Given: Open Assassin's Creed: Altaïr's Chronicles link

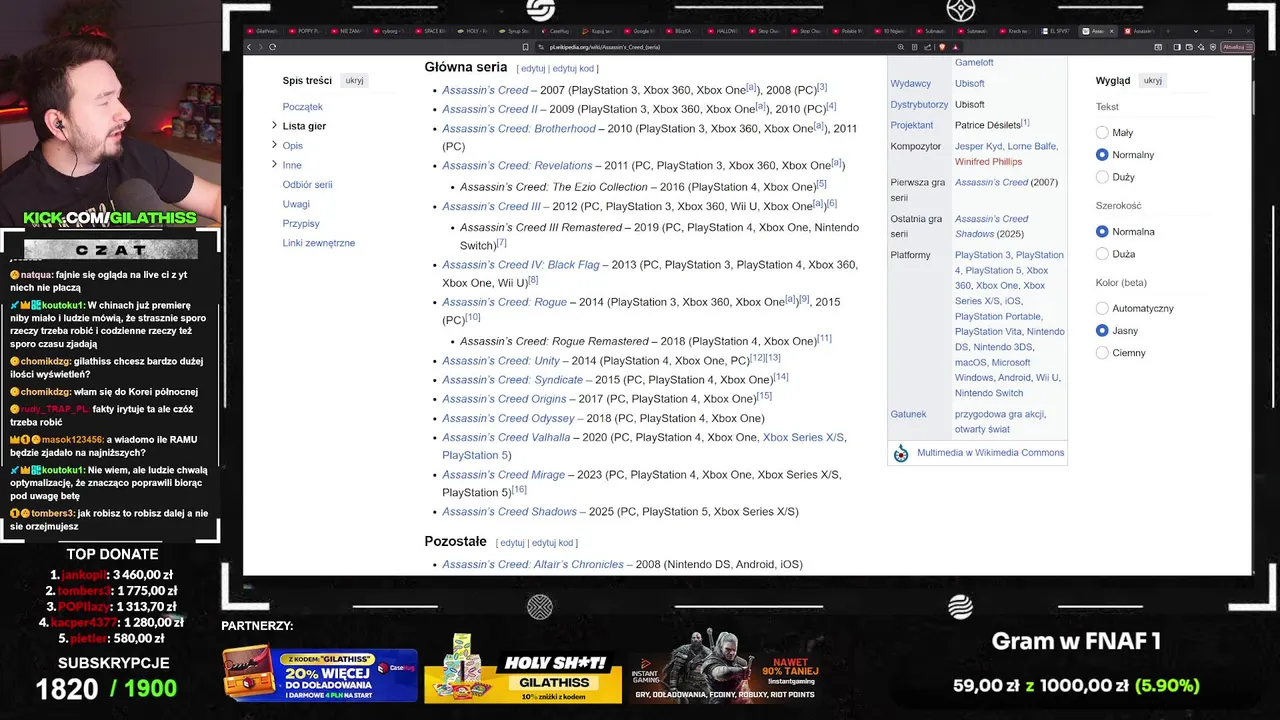Looking at the screenshot, I should [x=533, y=564].
